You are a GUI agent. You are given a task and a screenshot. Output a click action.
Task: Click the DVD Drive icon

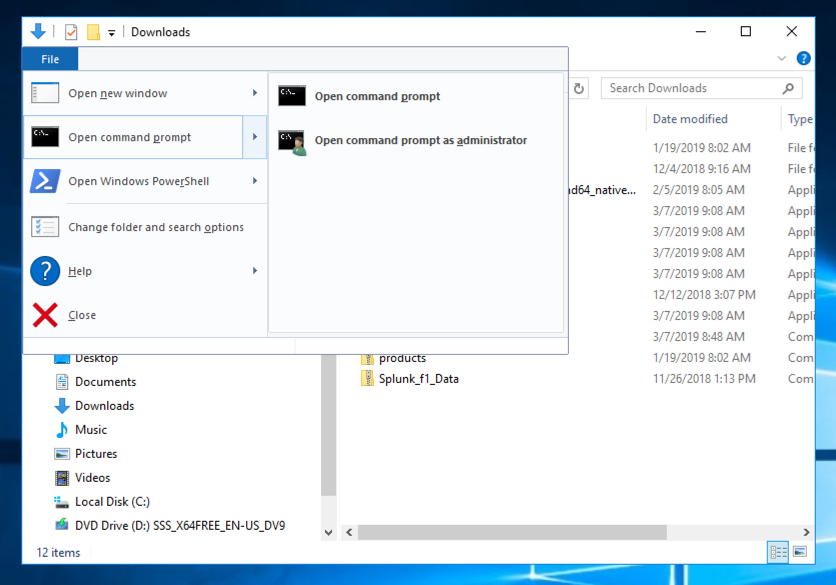pyautogui.click(x=62, y=525)
